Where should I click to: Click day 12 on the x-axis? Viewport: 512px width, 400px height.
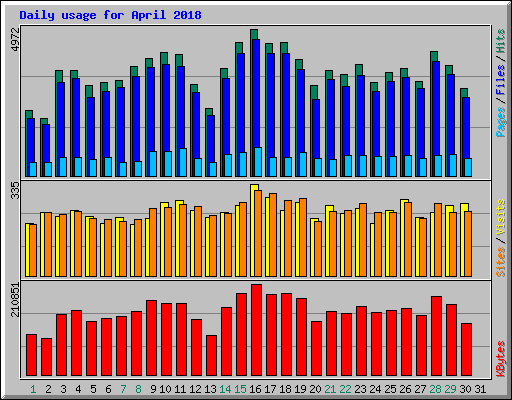195,389
